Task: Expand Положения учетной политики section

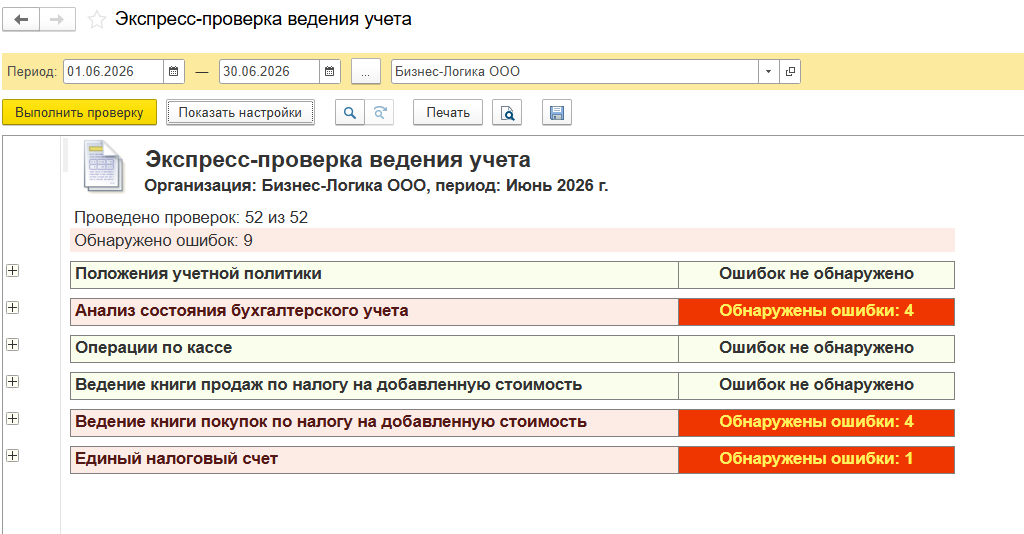Action: (x=12, y=270)
